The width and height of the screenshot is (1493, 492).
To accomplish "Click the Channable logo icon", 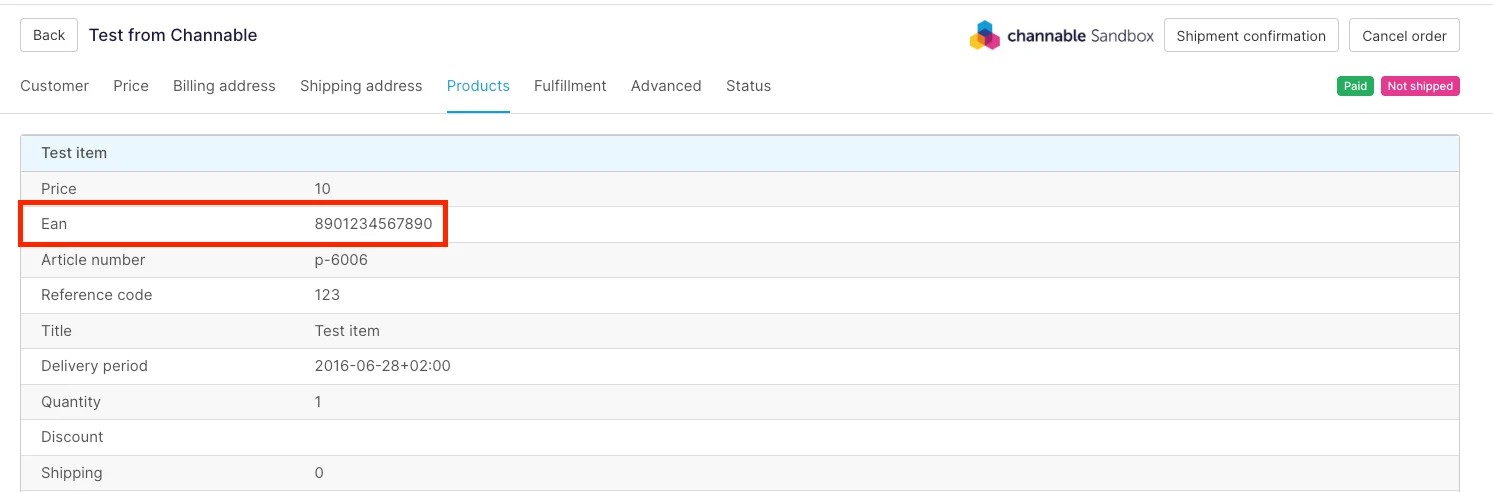I will [x=985, y=36].
